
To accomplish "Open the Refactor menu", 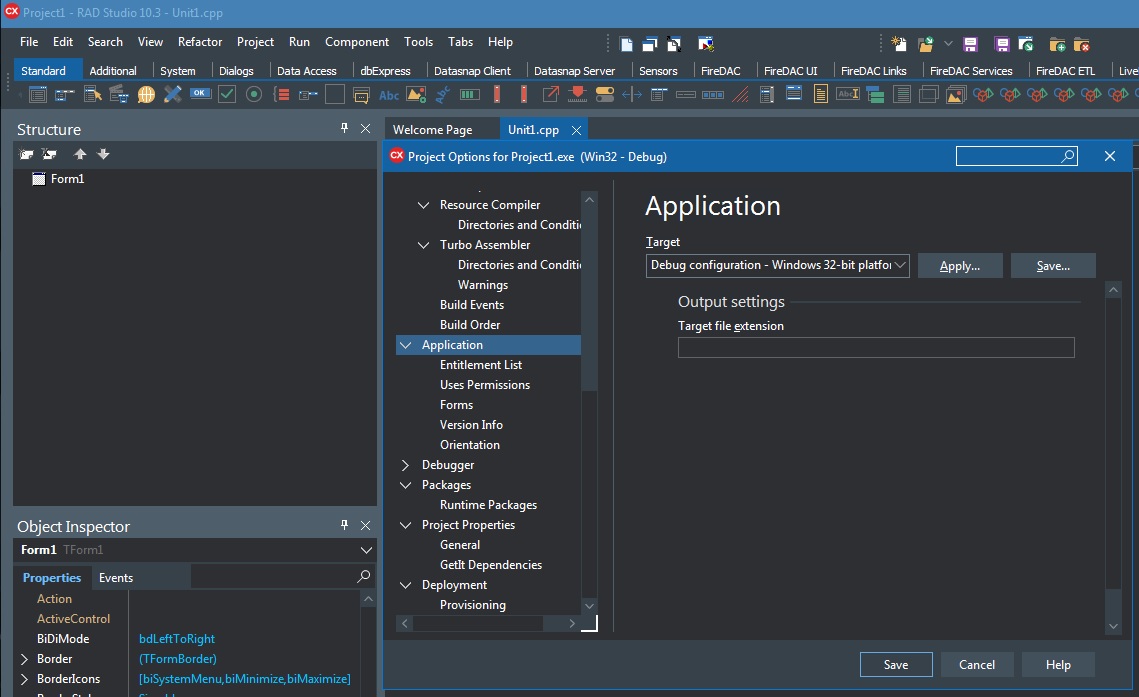I will point(200,42).
